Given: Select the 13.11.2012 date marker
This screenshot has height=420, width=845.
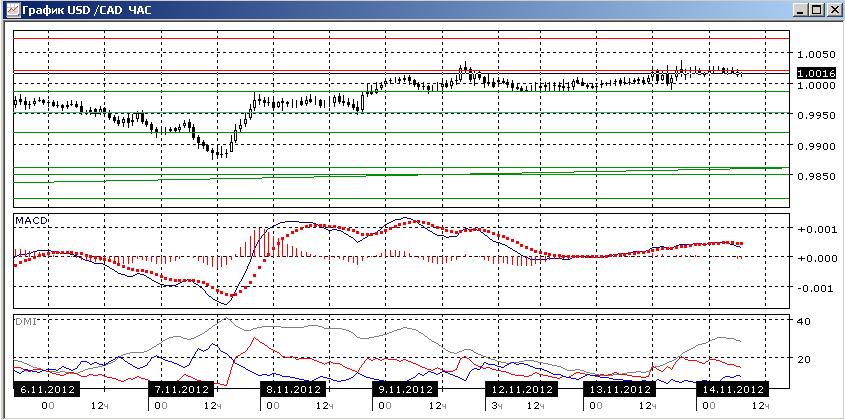Looking at the screenshot, I should 619,389.
